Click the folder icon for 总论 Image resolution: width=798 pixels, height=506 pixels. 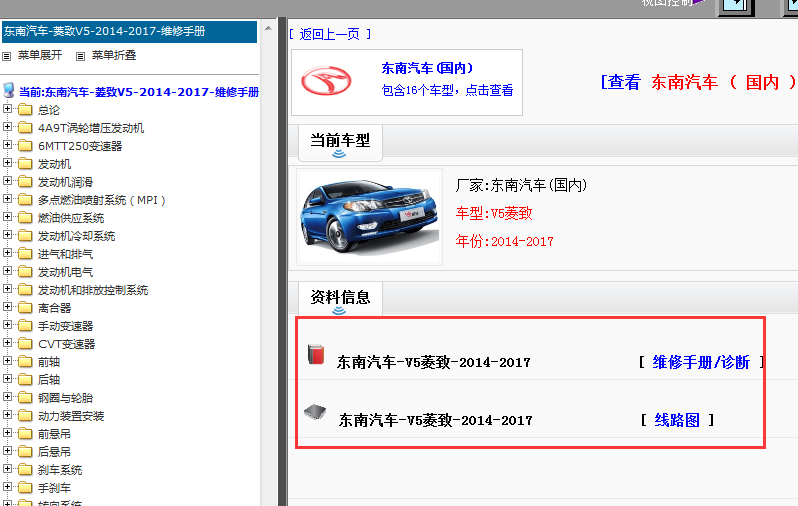(x=25, y=109)
